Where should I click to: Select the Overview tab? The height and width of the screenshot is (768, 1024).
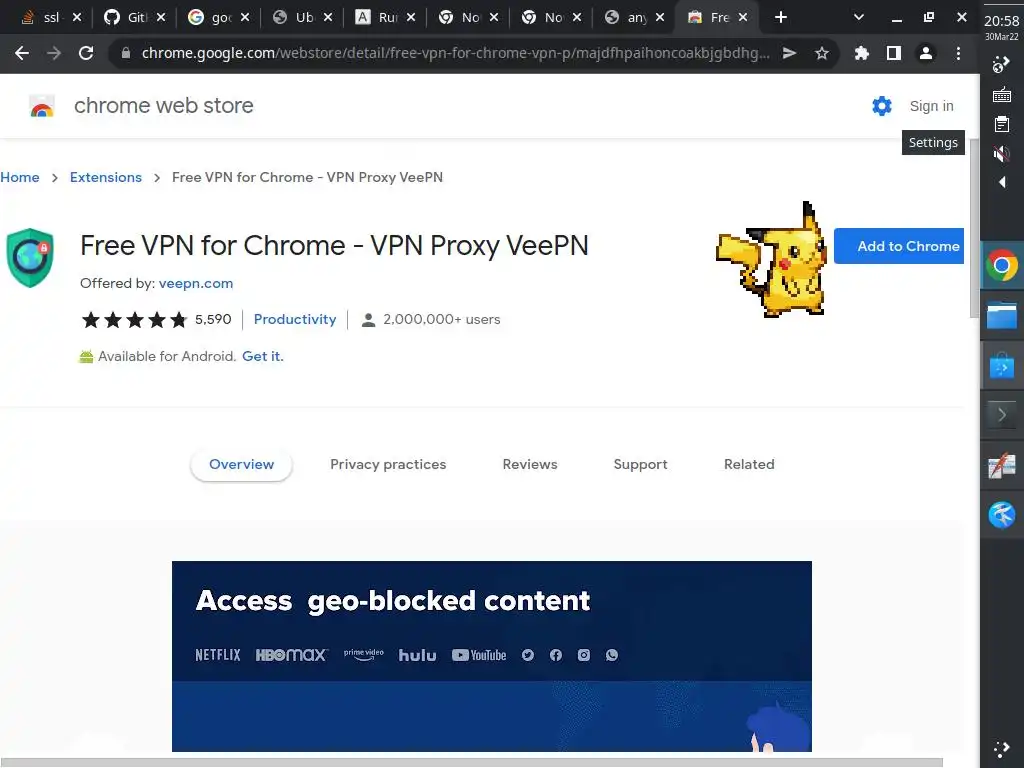coord(241,464)
